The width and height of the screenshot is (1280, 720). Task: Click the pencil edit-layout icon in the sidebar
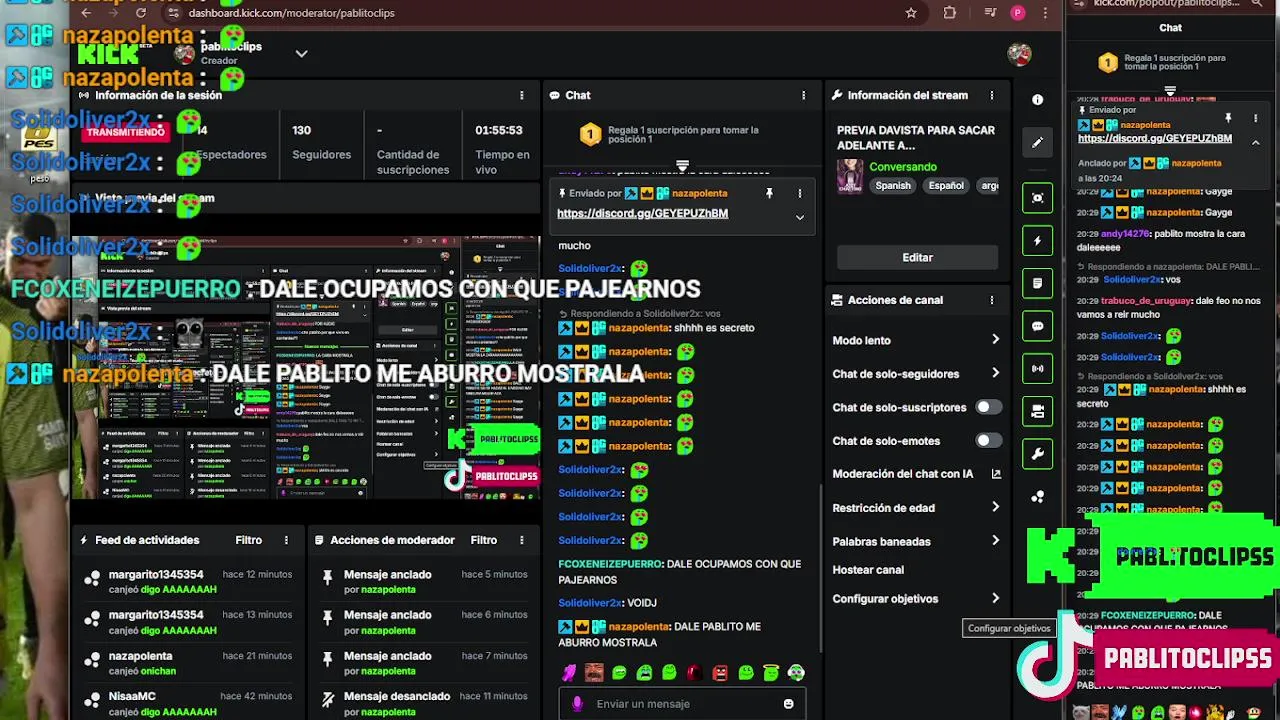tap(1037, 143)
